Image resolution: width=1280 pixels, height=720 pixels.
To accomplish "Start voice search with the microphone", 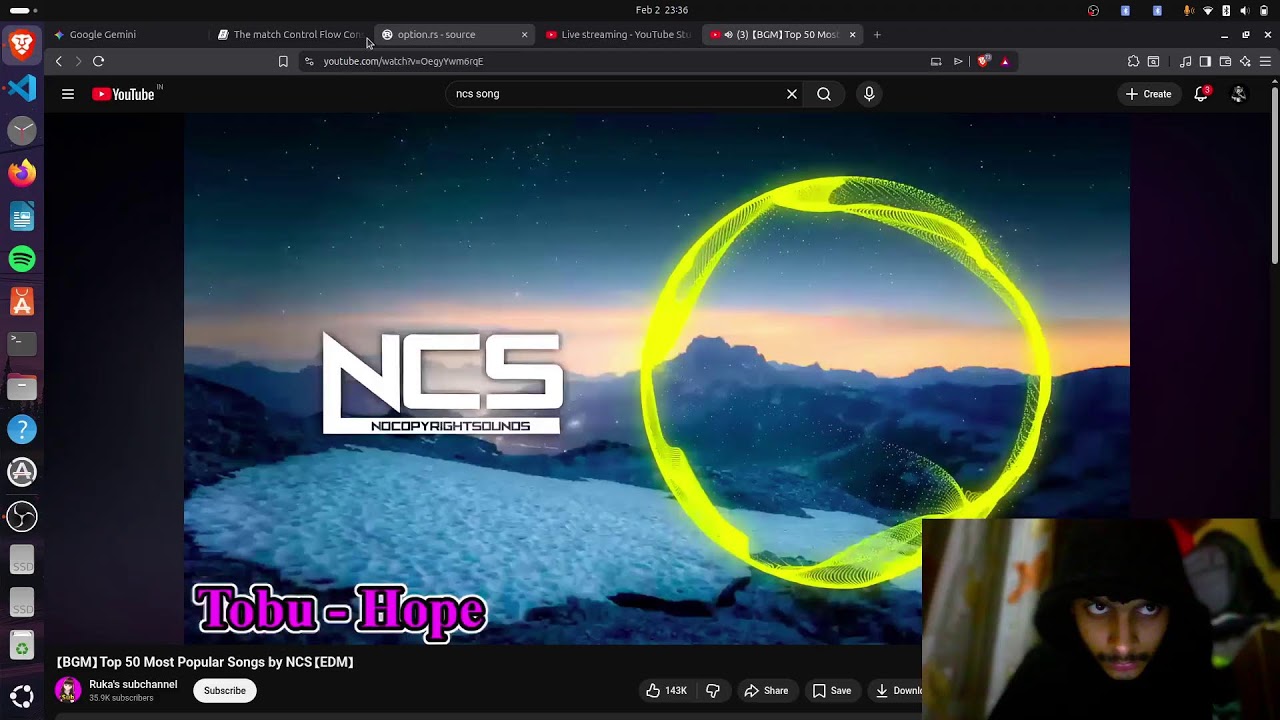I will pyautogui.click(x=869, y=94).
